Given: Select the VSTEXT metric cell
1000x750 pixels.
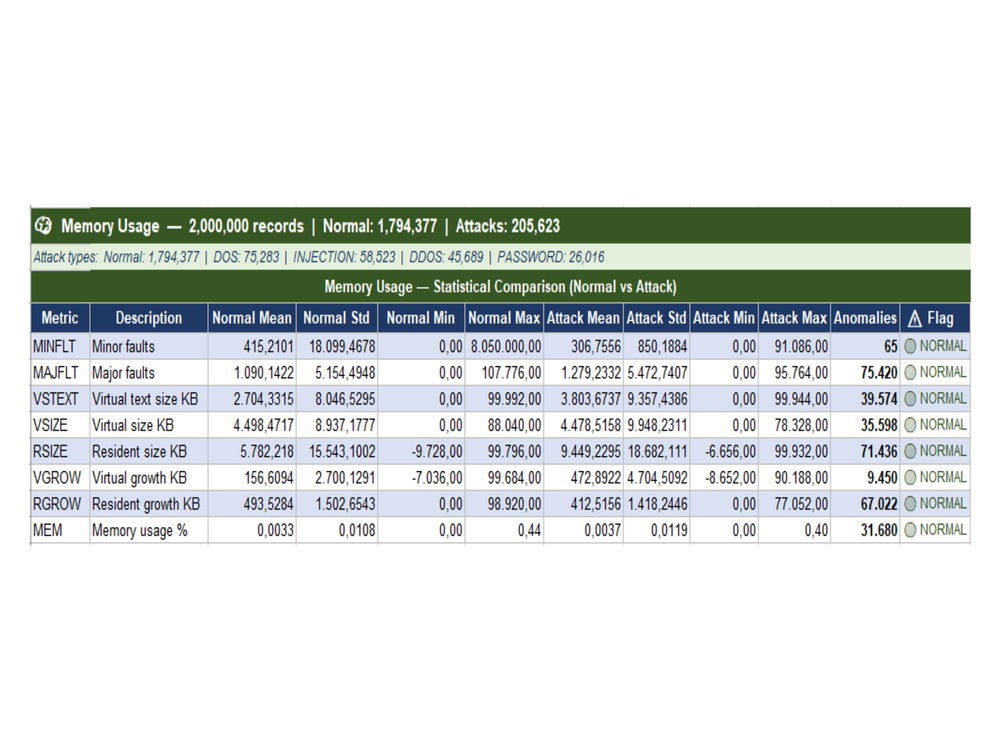Looking at the screenshot, I should 60,399.
